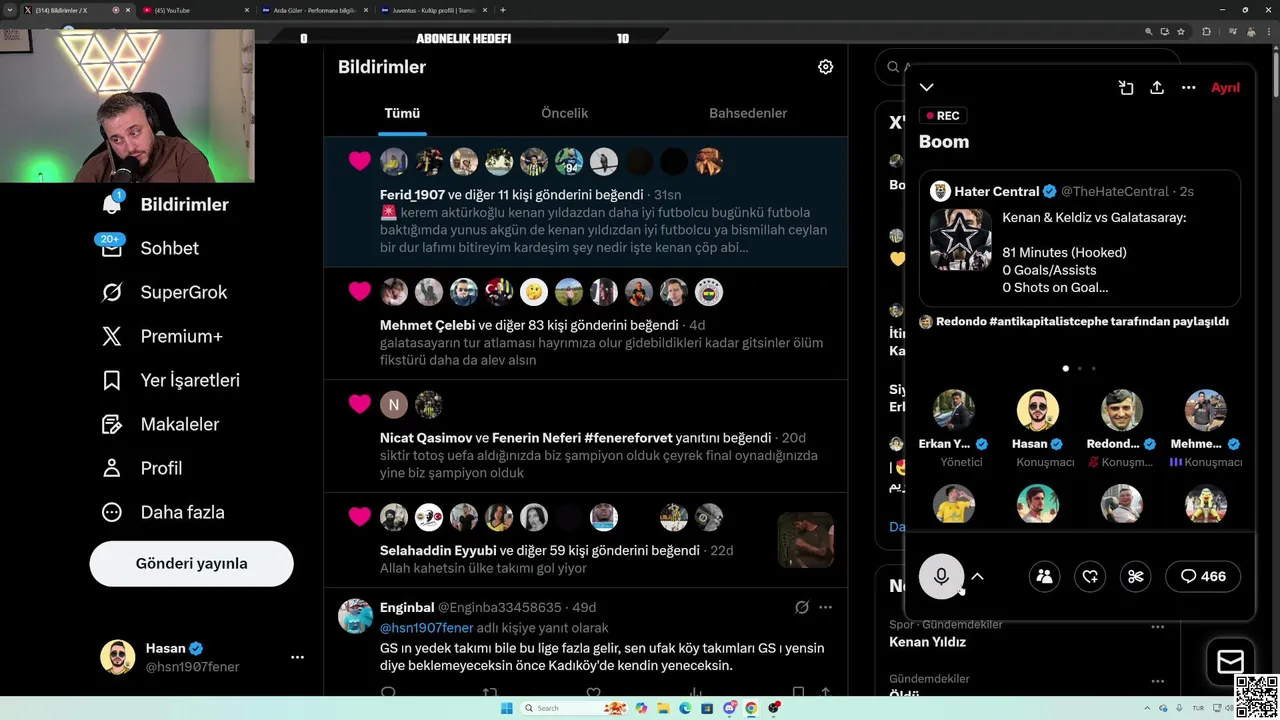The image size is (1280, 720).
Task: Open Enginbal's profile avatar
Action: tap(355, 616)
